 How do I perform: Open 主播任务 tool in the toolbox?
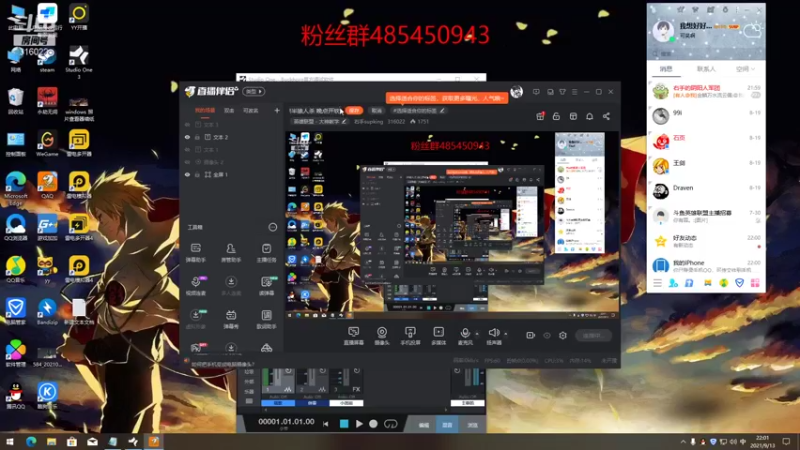266,253
